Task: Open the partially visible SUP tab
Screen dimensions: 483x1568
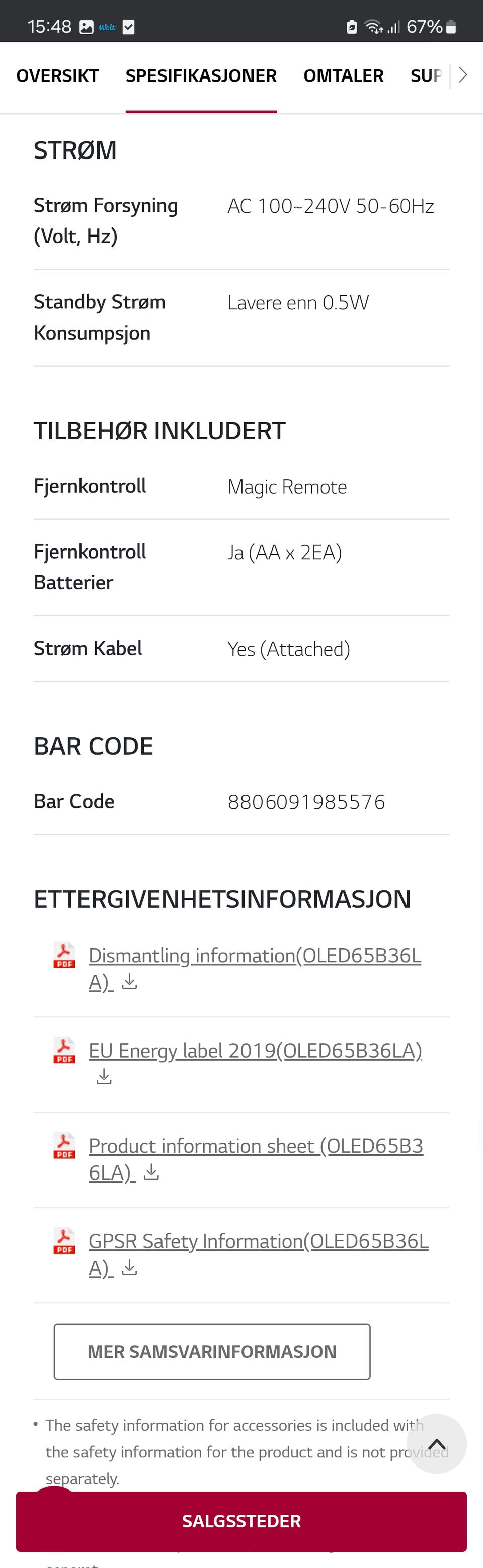Action: click(425, 75)
